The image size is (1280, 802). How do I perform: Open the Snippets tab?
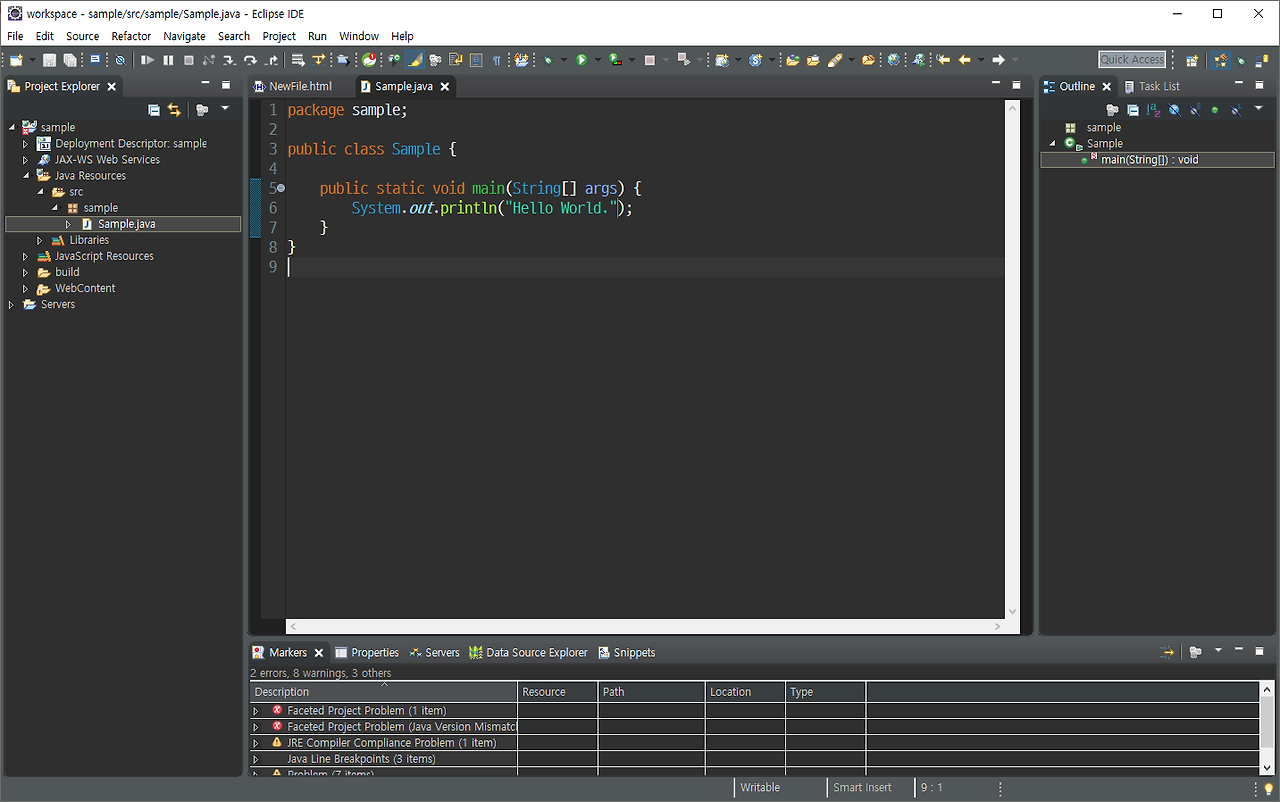point(627,652)
